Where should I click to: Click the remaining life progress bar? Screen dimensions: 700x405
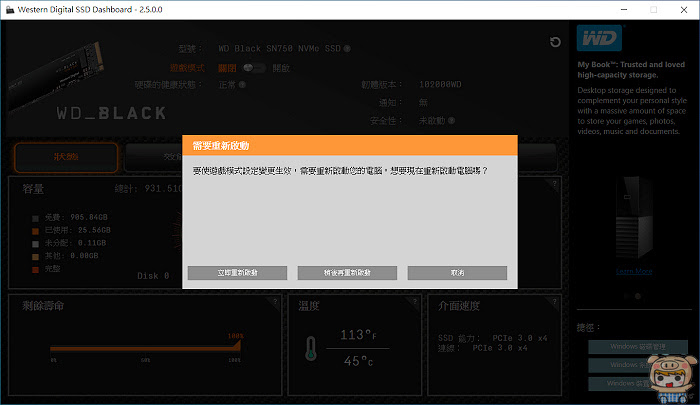coord(146,348)
